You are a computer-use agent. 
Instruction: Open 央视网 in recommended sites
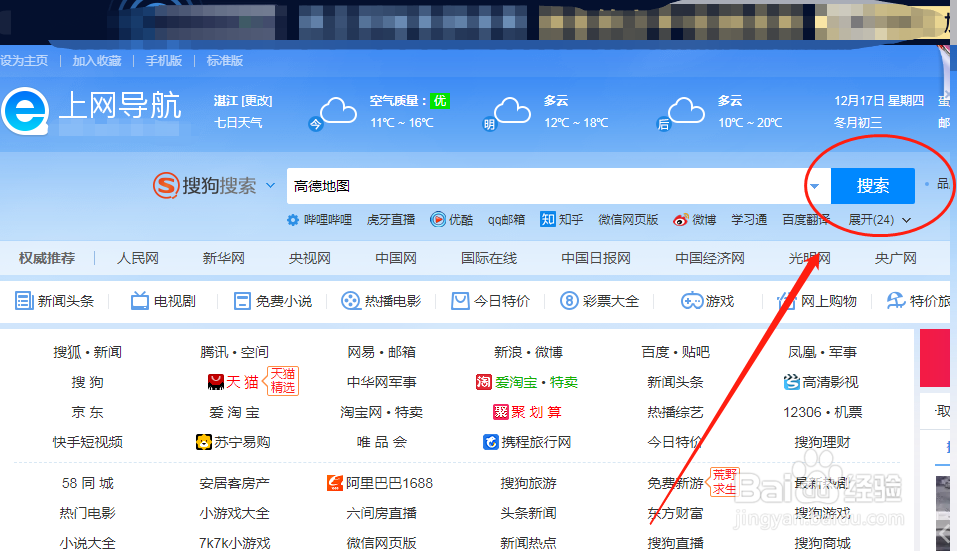[309, 258]
